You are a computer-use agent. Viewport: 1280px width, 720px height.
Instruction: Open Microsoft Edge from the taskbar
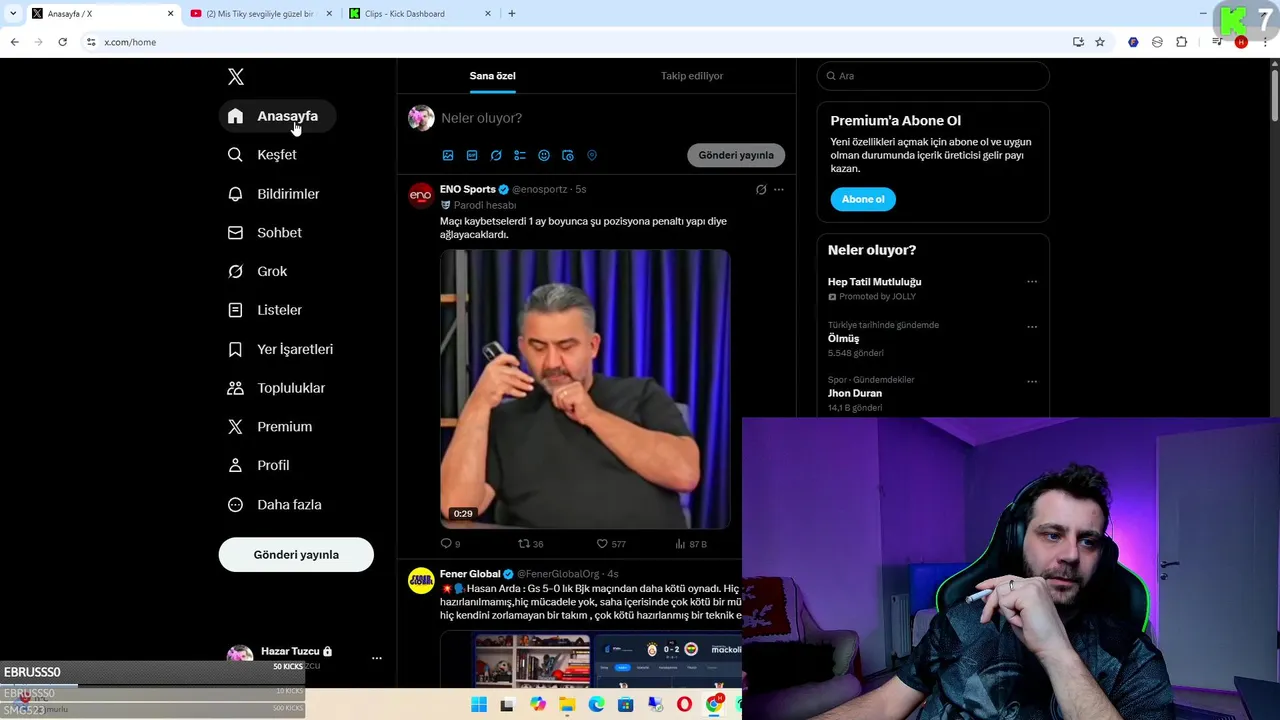(x=596, y=705)
